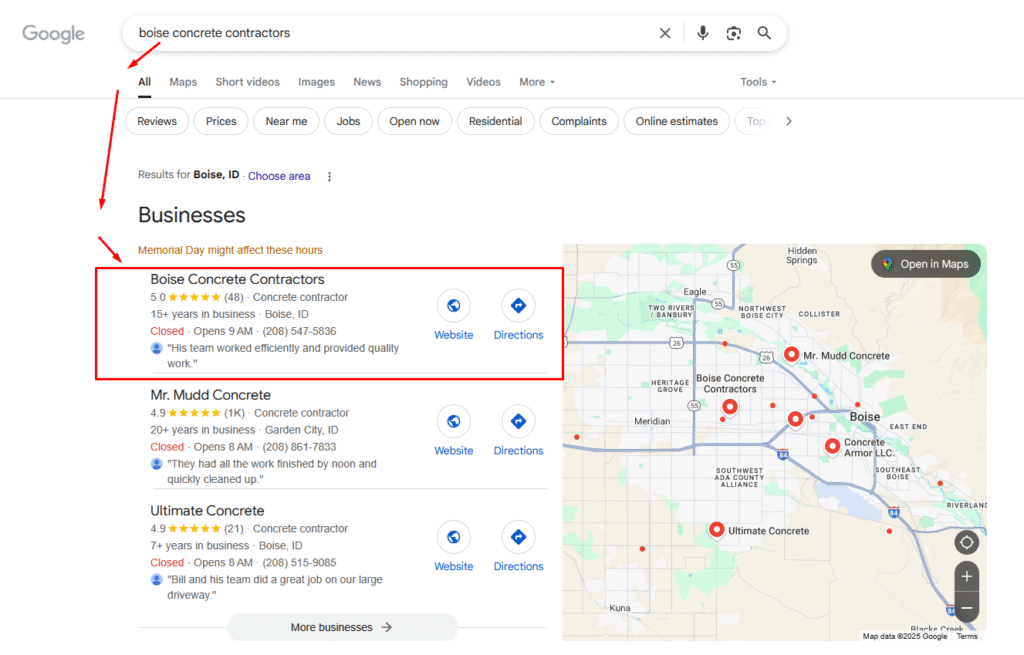Show more filter chips with the right chevron
The image size is (1024, 655).
coord(789,121)
